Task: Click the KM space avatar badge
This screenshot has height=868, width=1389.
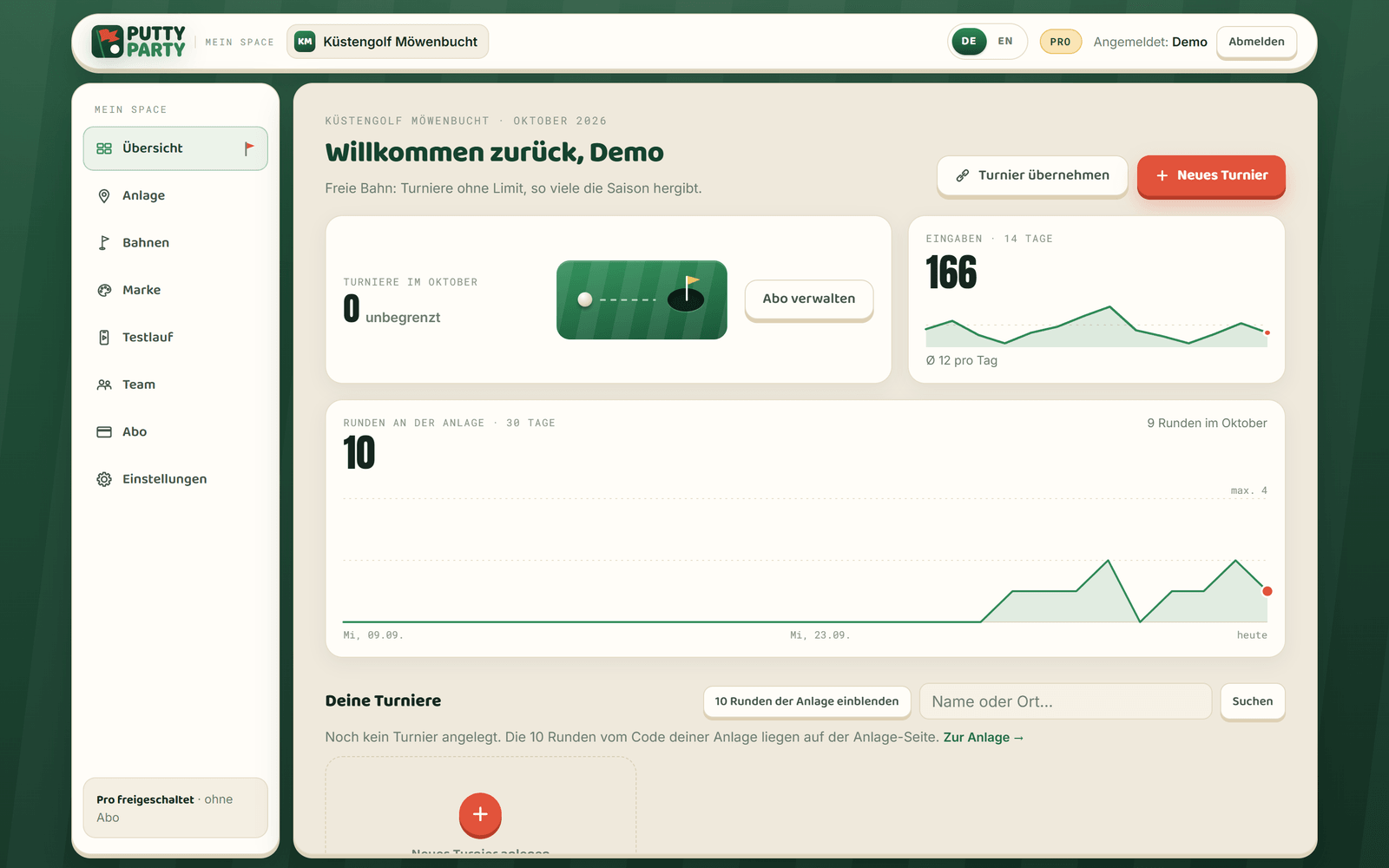Action: tap(305, 42)
